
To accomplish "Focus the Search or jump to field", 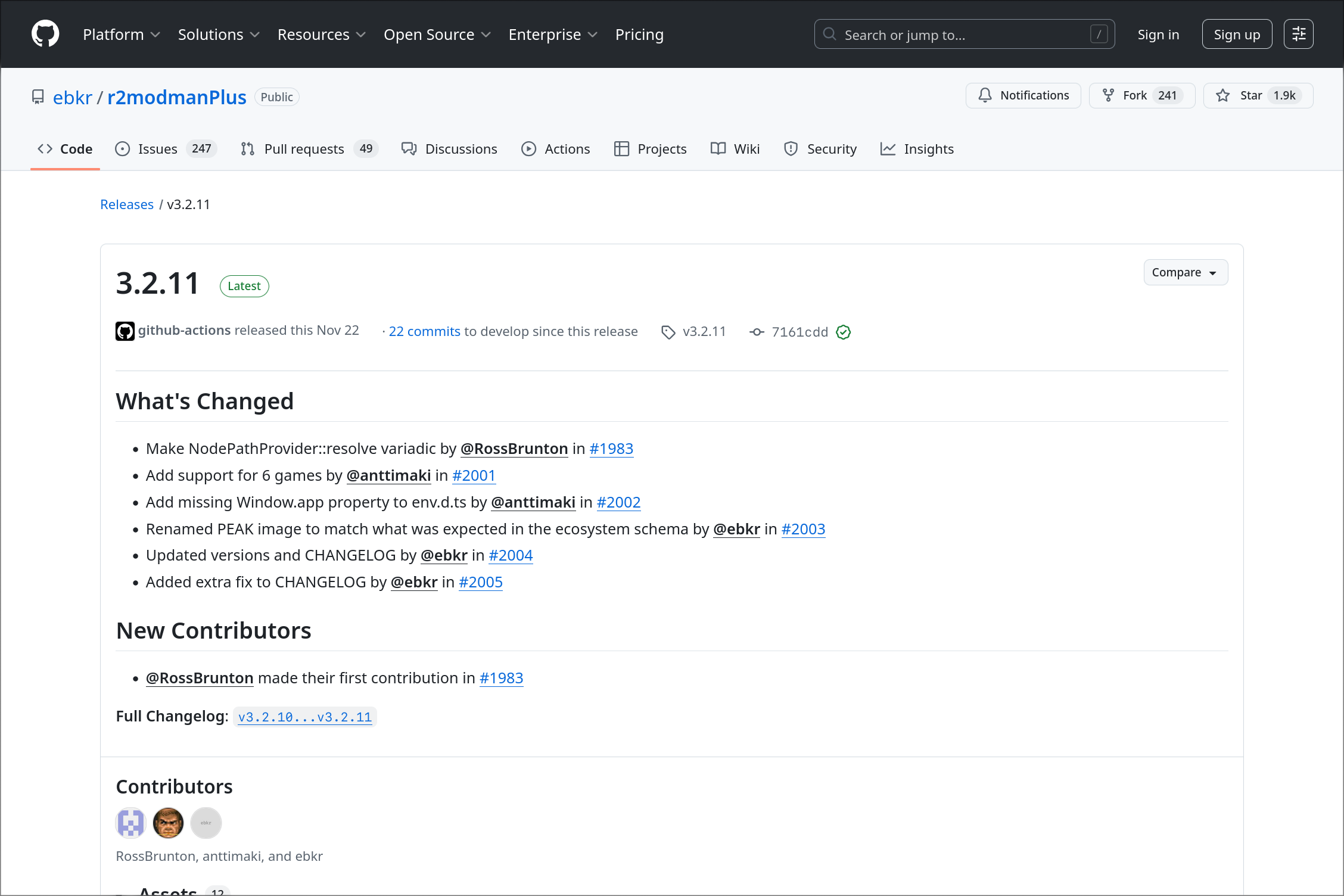I will [x=963, y=35].
